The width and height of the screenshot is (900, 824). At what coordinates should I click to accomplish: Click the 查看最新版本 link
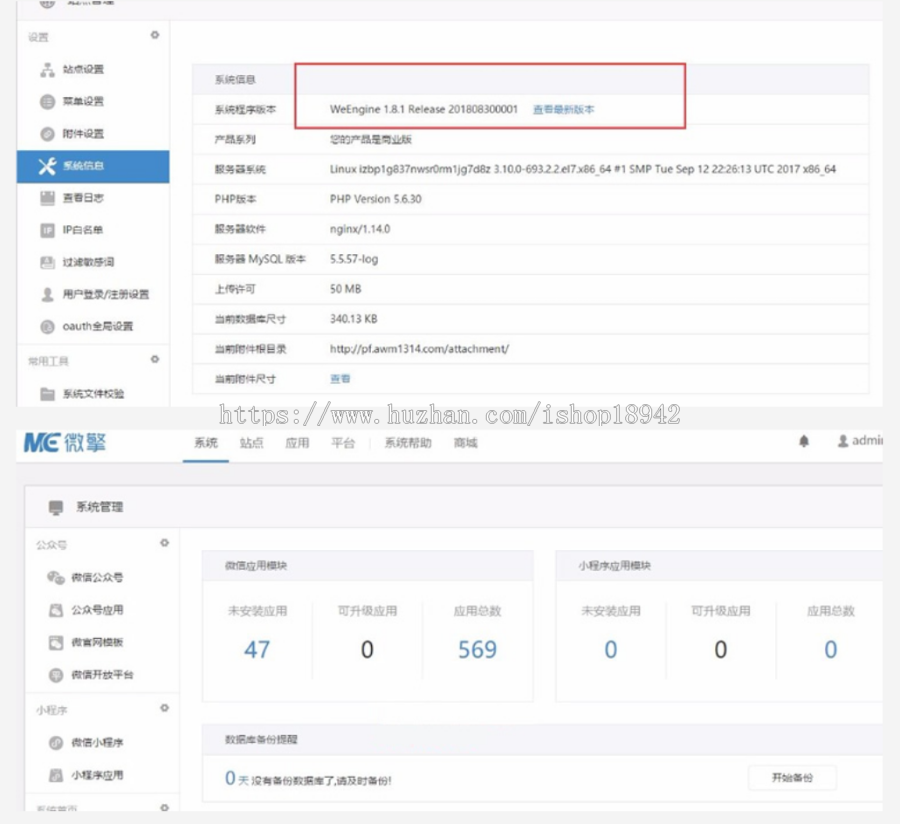pos(564,109)
